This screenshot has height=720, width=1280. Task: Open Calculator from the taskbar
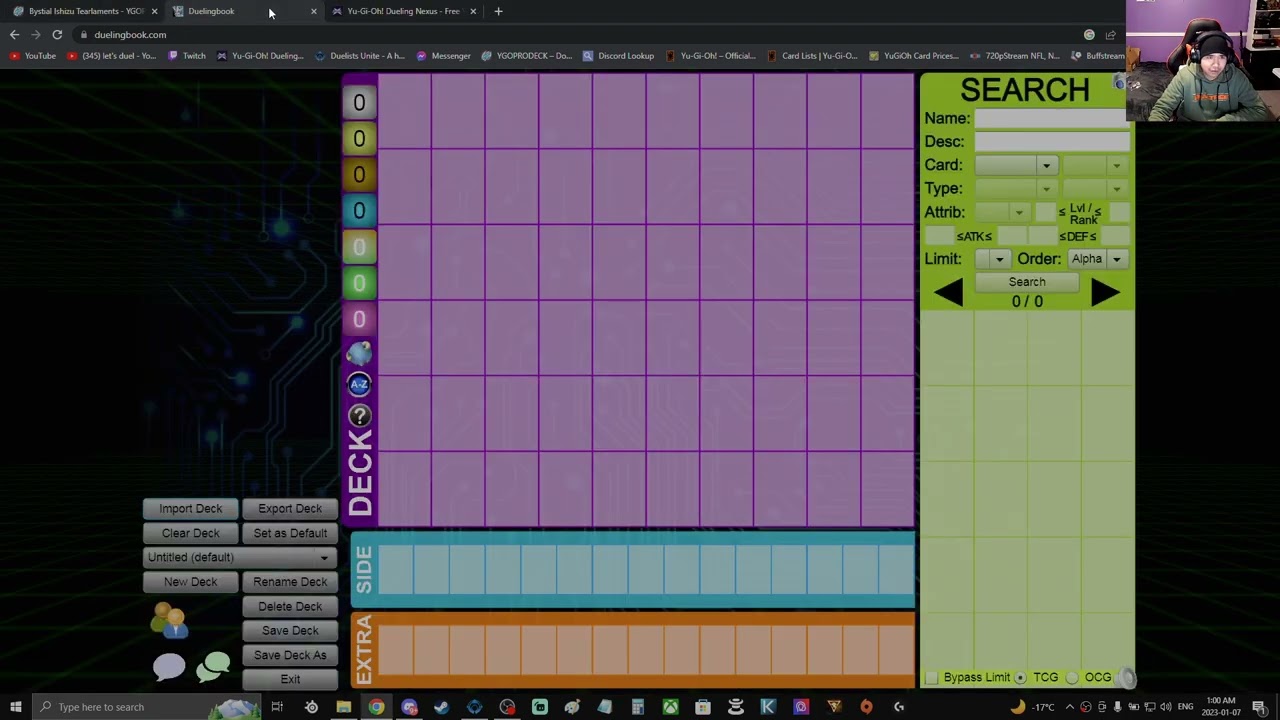[637, 707]
